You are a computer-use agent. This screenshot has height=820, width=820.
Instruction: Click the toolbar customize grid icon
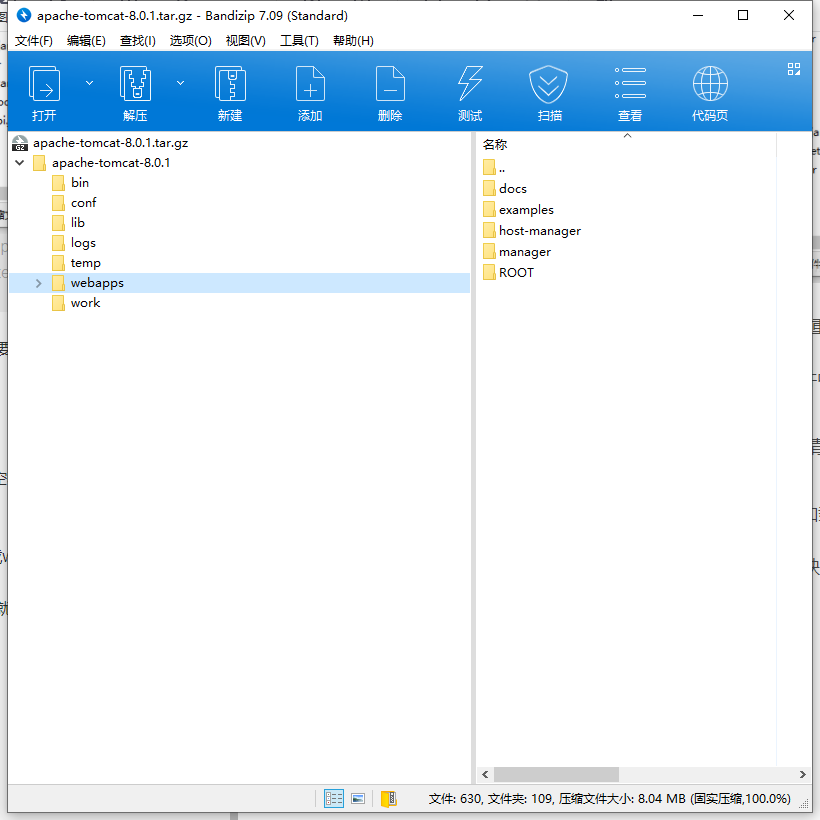[x=794, y=69]
